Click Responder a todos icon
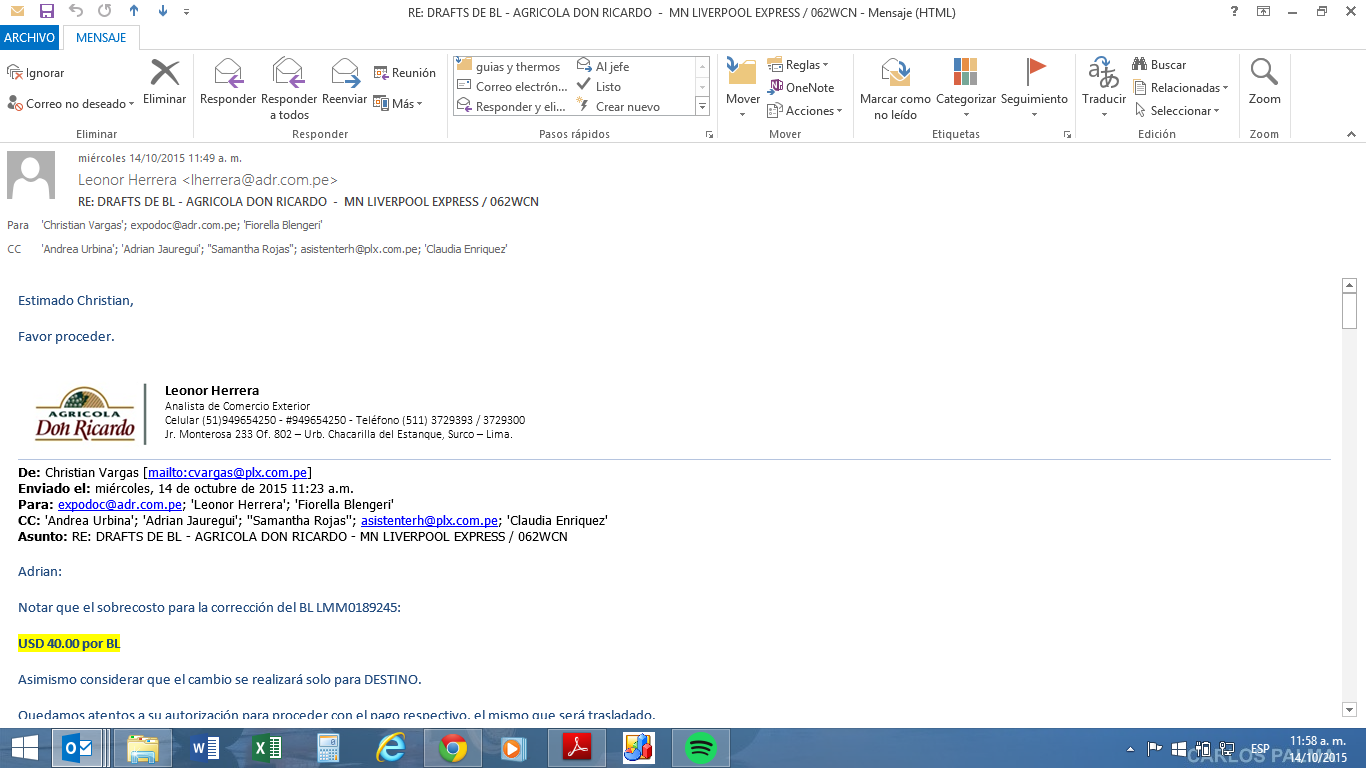 (288, 75)
